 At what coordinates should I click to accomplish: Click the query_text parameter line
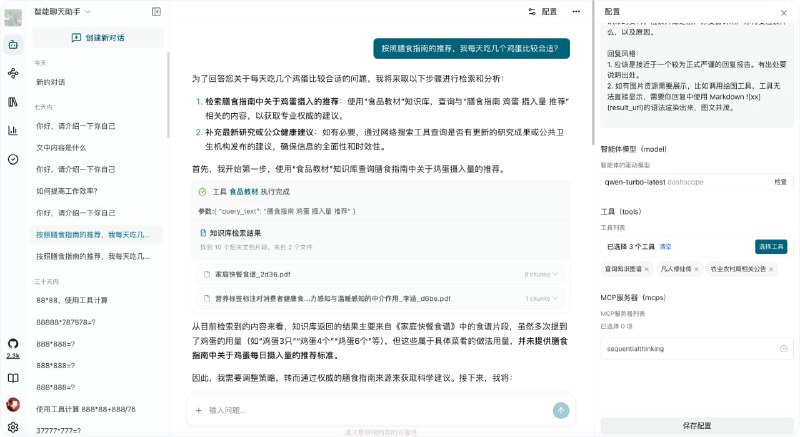point(277,211)
